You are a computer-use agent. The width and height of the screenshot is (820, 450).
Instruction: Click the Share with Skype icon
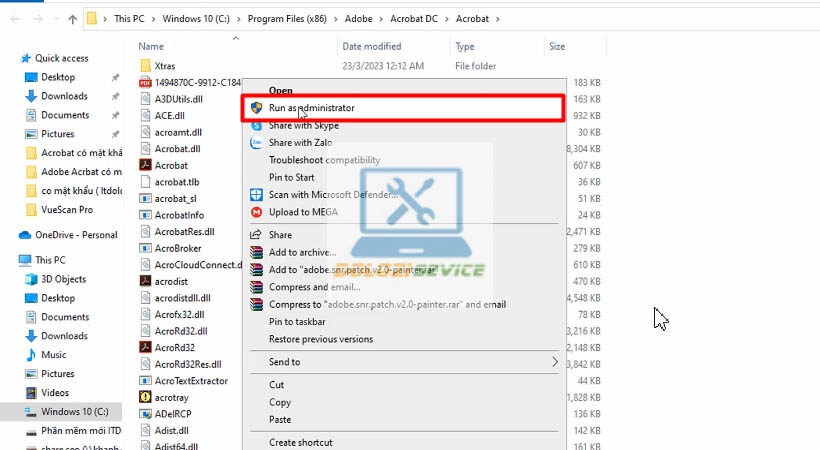point(256,126)
